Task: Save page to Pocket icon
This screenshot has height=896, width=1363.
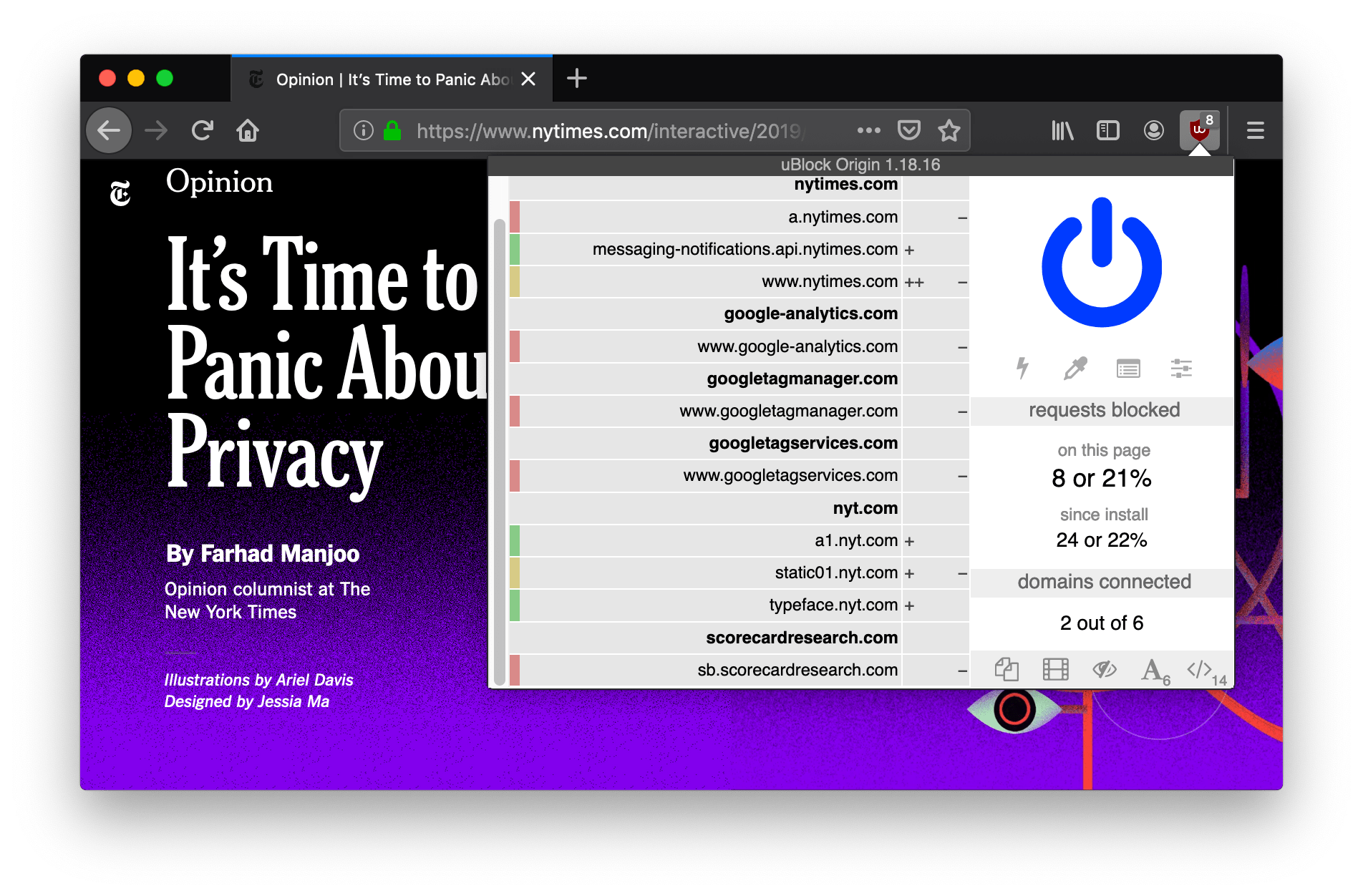Action: (x=908, y=130)
